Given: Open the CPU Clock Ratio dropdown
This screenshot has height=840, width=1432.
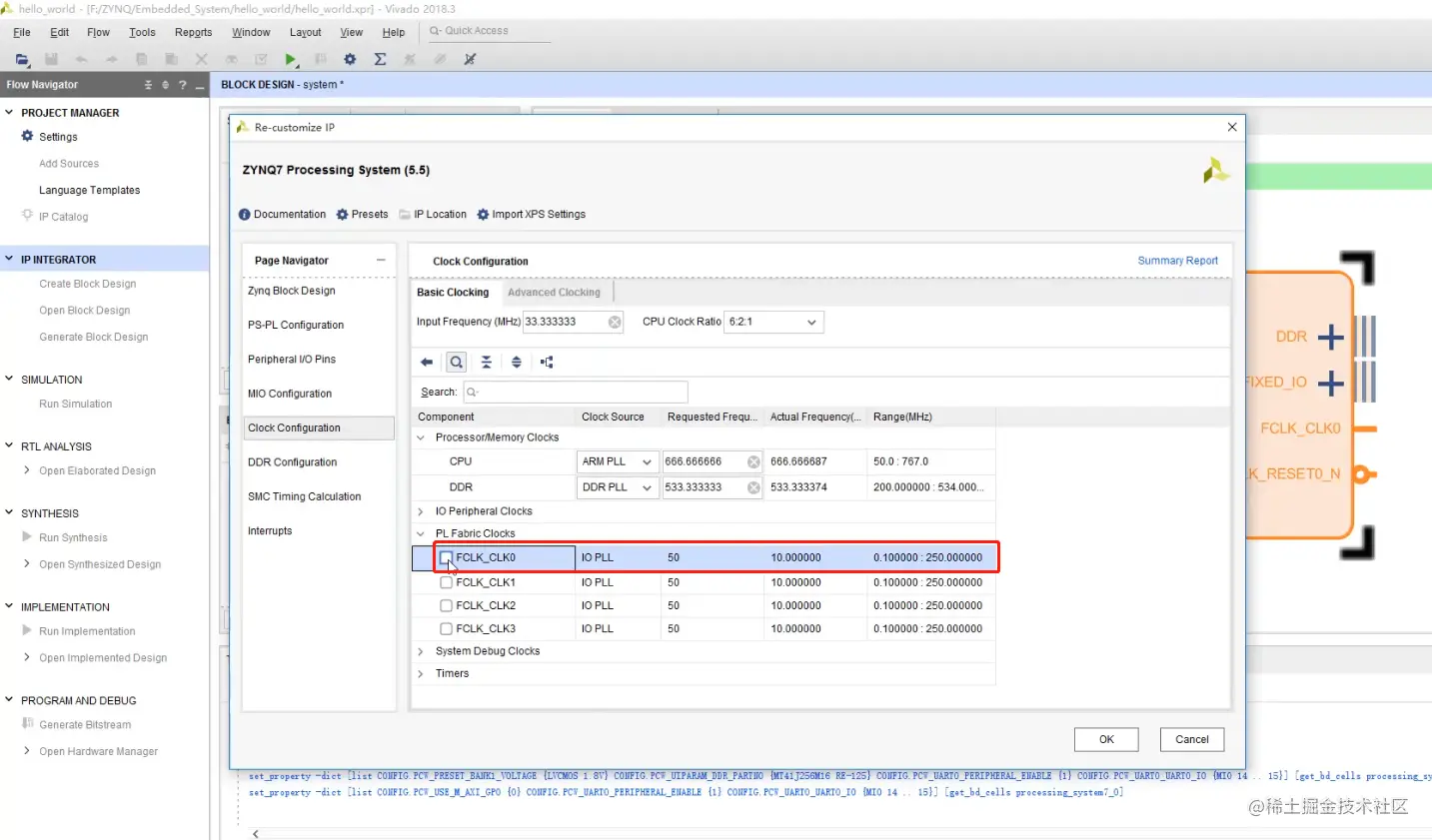Looking at the screenshot, I should point(774,322).
